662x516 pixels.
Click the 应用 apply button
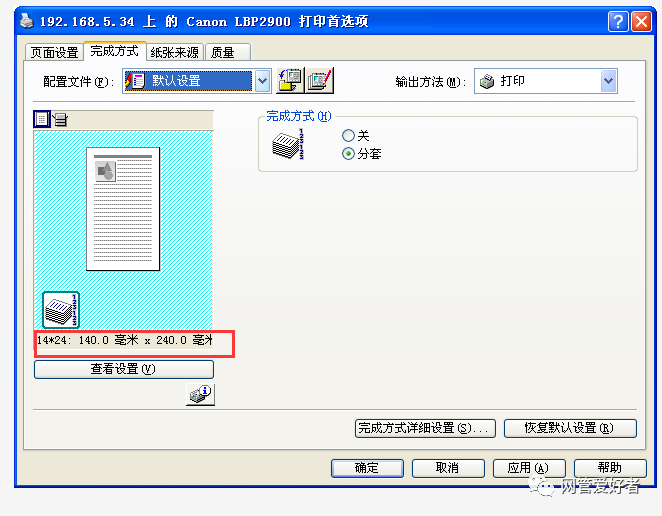pyautogui.click(x=529, y=468)
